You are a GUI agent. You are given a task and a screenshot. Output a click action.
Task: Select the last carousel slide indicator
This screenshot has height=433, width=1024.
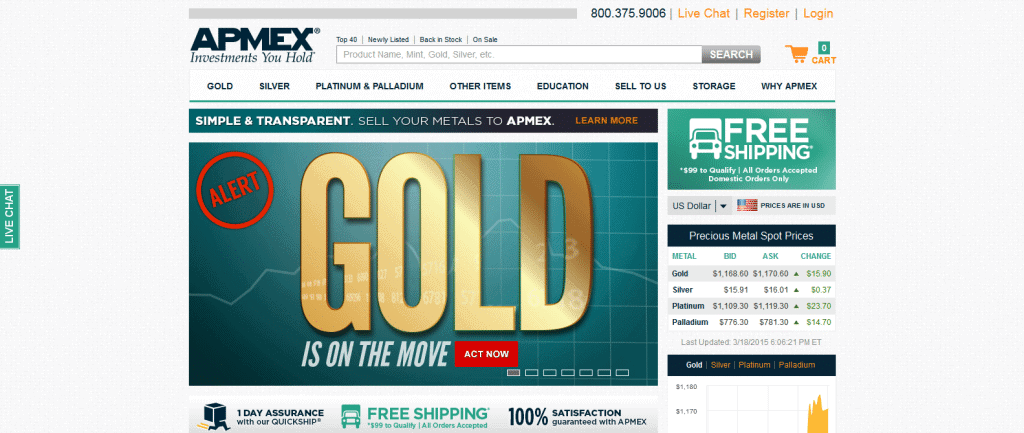[x=622, y=372]
